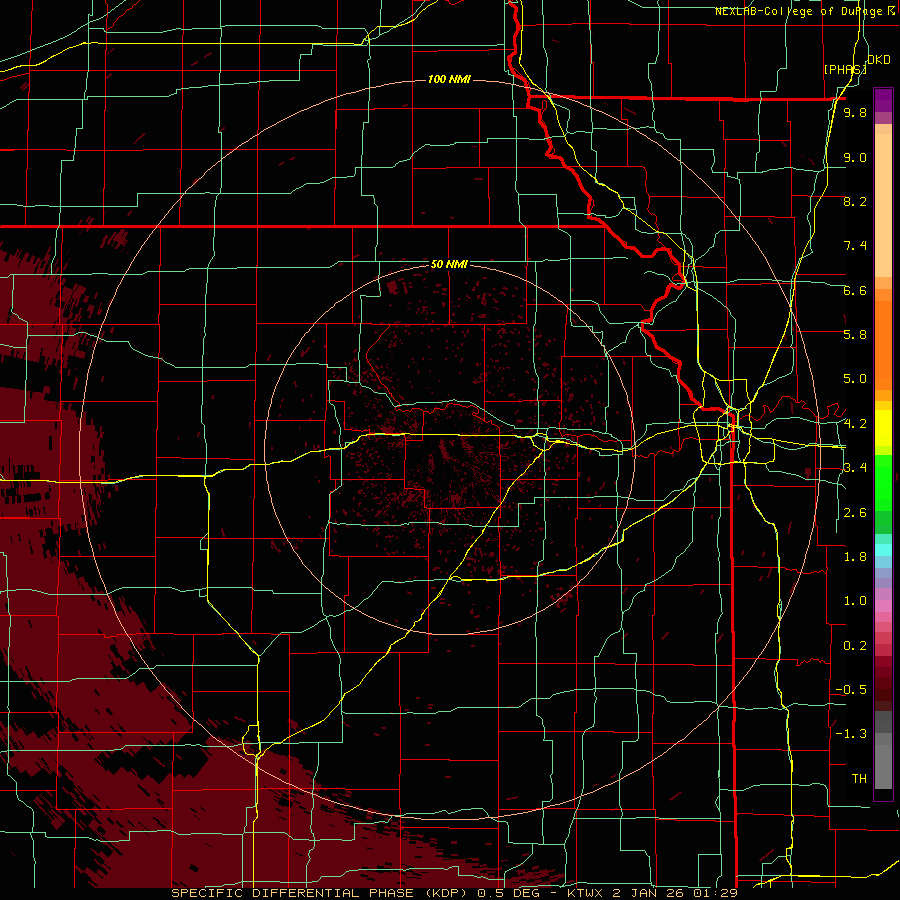Viewport: 900px width, 900px height.
Task: Click the 100 NMI range ring label
Action: pyautogui.click(x=449, y=79)
